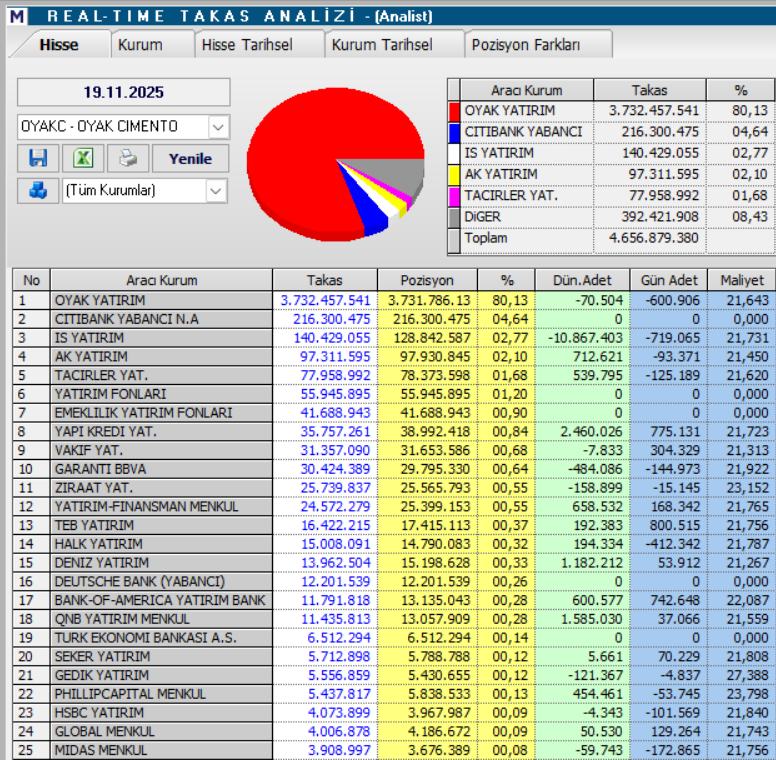This screenshot has height=760, width=776.
Task: Click the 19.11.2025 date button
Action: tap(124, 92)
